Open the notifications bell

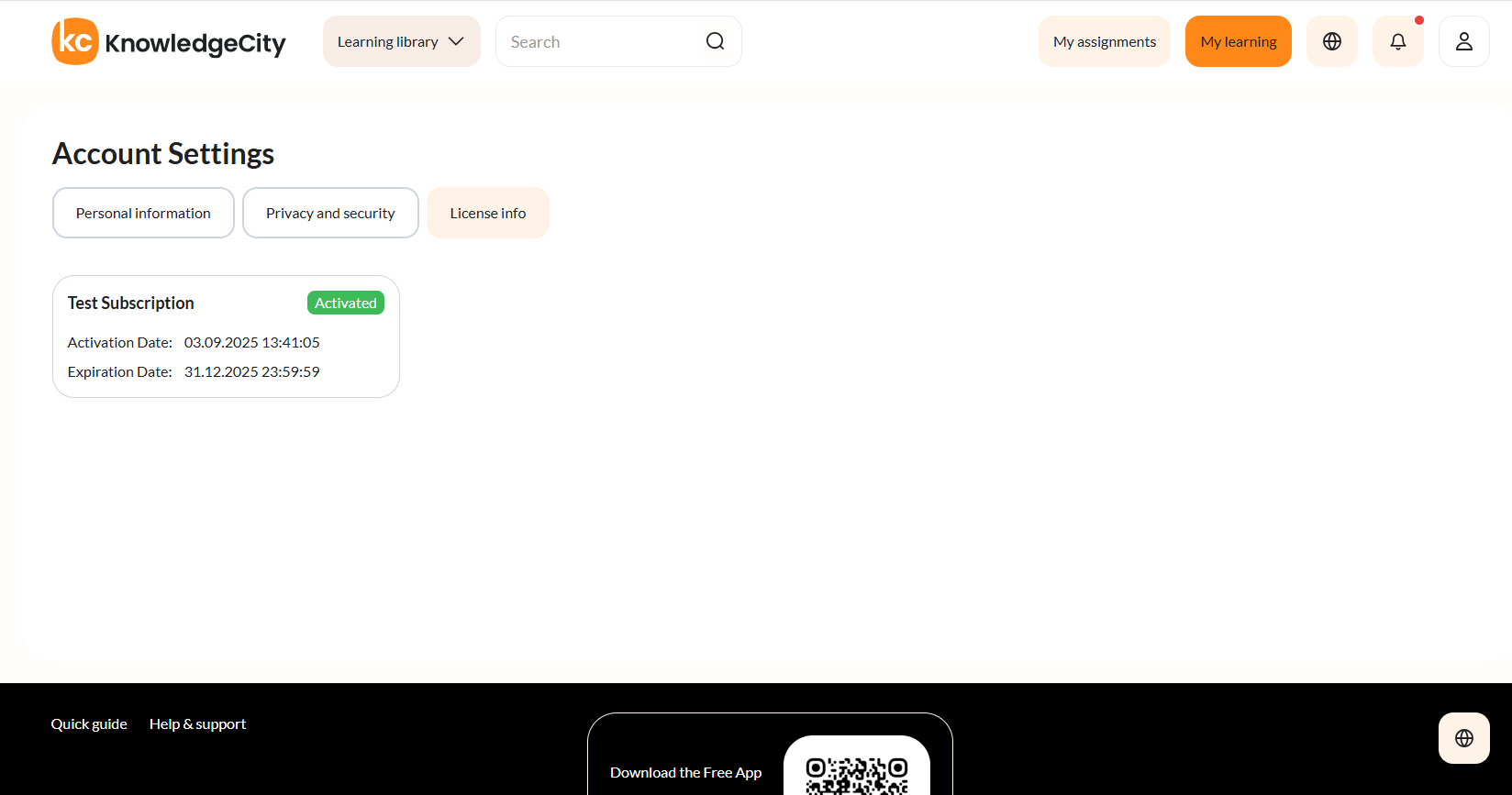pos(1398,41)
